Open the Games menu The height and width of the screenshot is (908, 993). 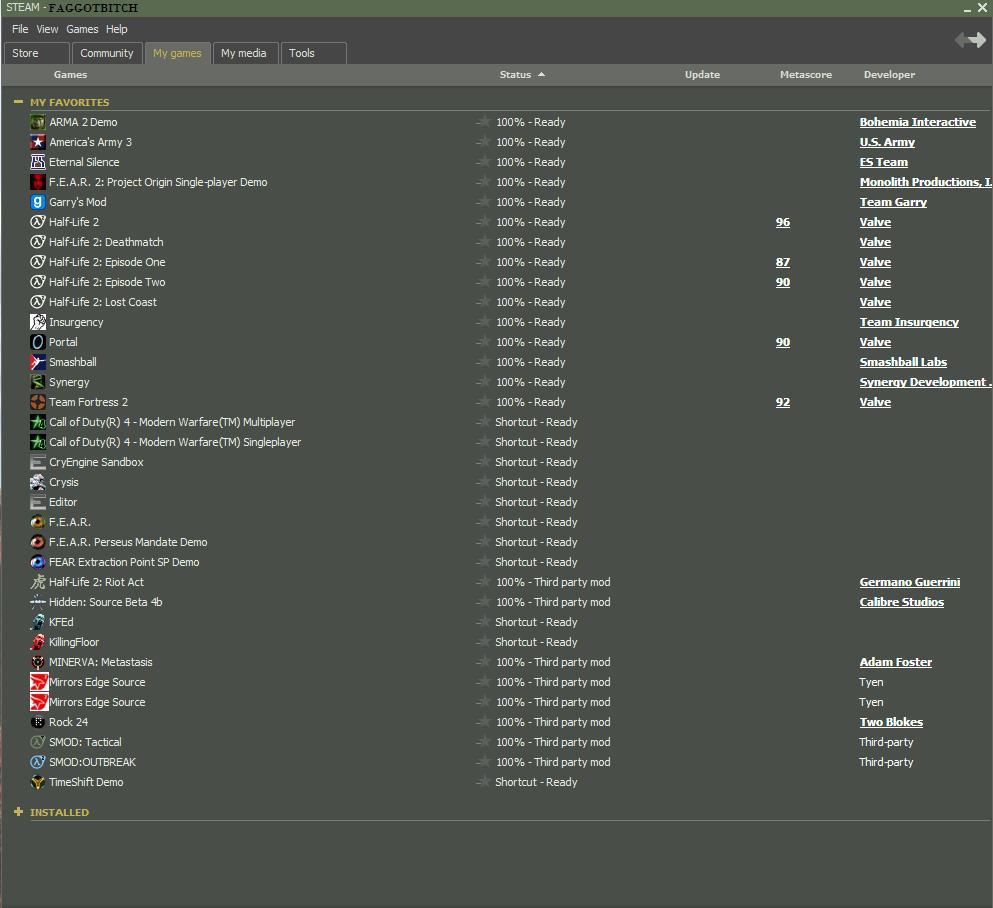point(82,29)
